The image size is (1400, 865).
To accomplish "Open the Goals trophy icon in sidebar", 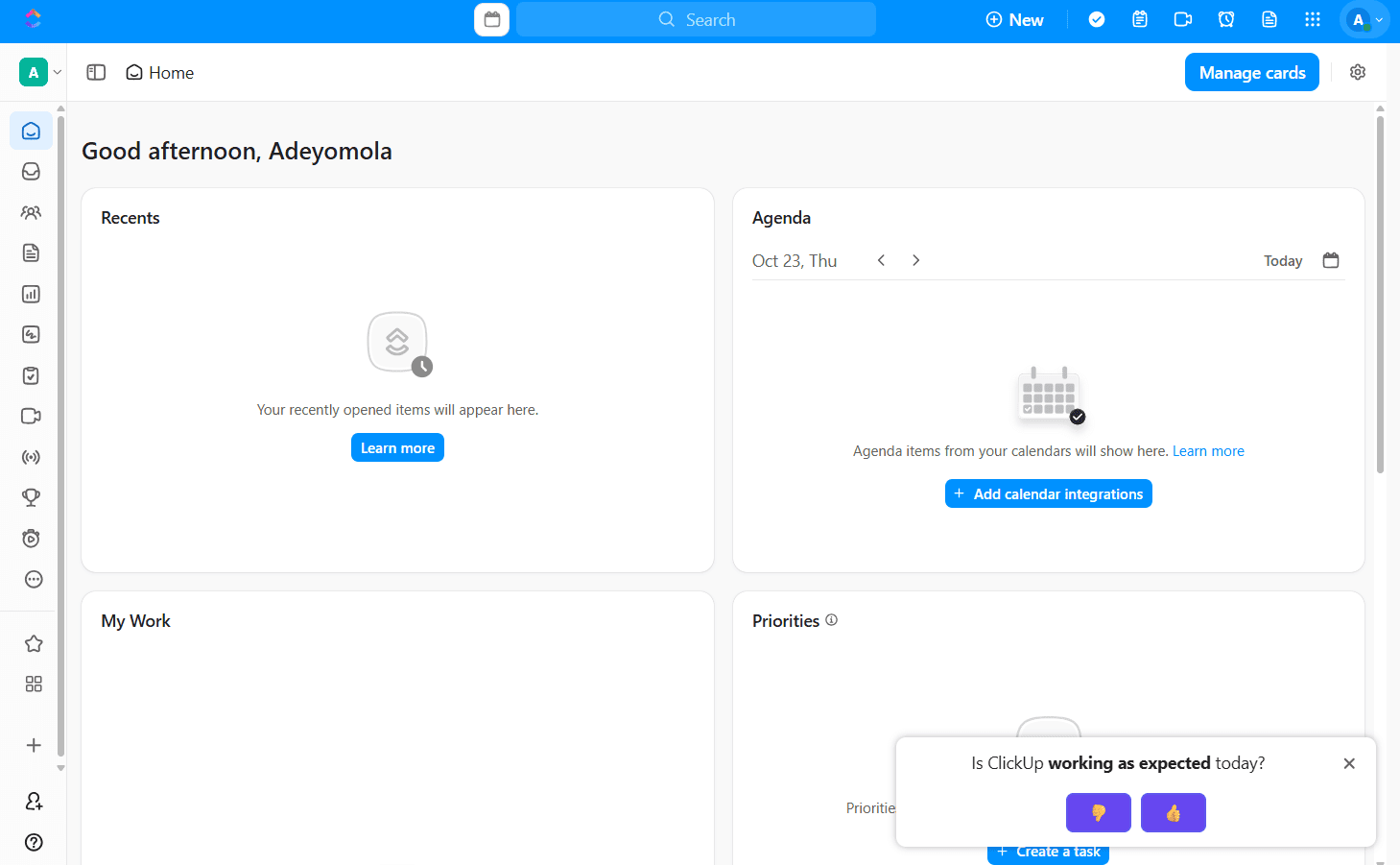I will [31, 497].
